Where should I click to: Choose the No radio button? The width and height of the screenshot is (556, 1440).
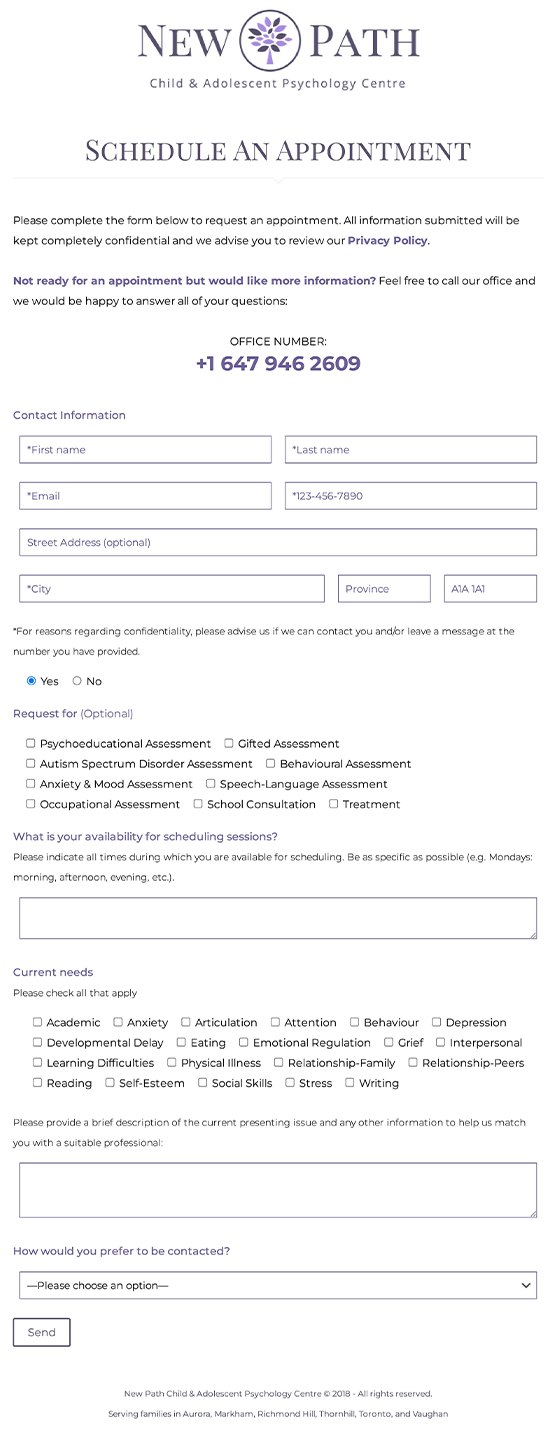pos(77,681)
